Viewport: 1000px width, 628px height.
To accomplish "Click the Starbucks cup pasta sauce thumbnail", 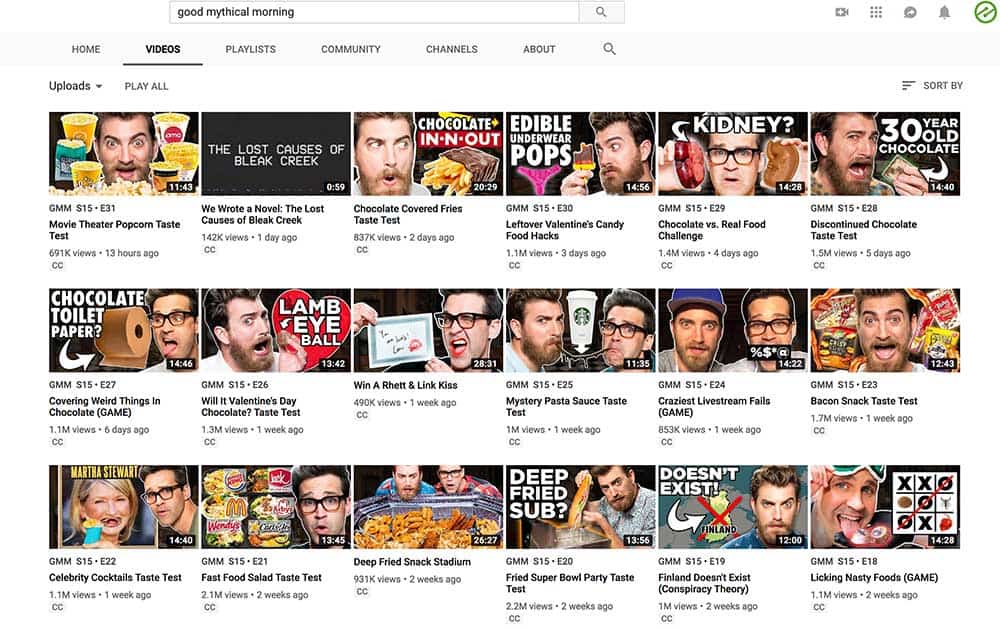I will tap(580, 330).
